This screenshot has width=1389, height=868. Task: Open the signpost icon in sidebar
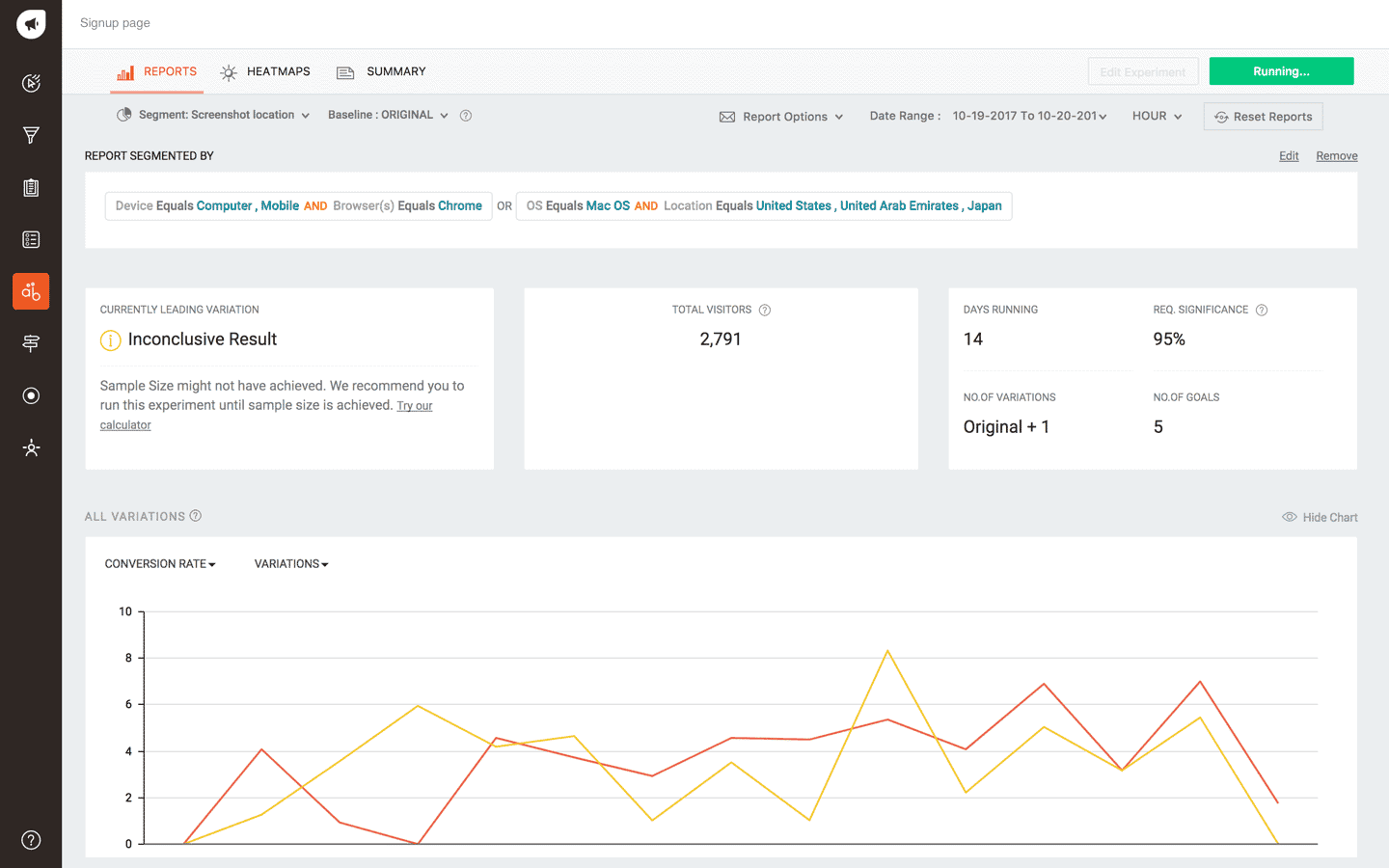click(31, 343)
